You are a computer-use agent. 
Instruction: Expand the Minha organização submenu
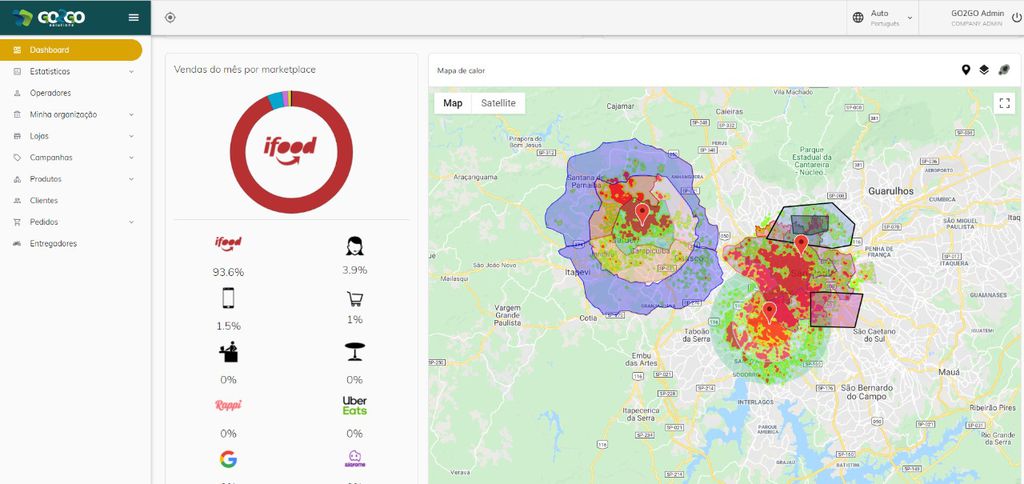[x=72, y=114]
